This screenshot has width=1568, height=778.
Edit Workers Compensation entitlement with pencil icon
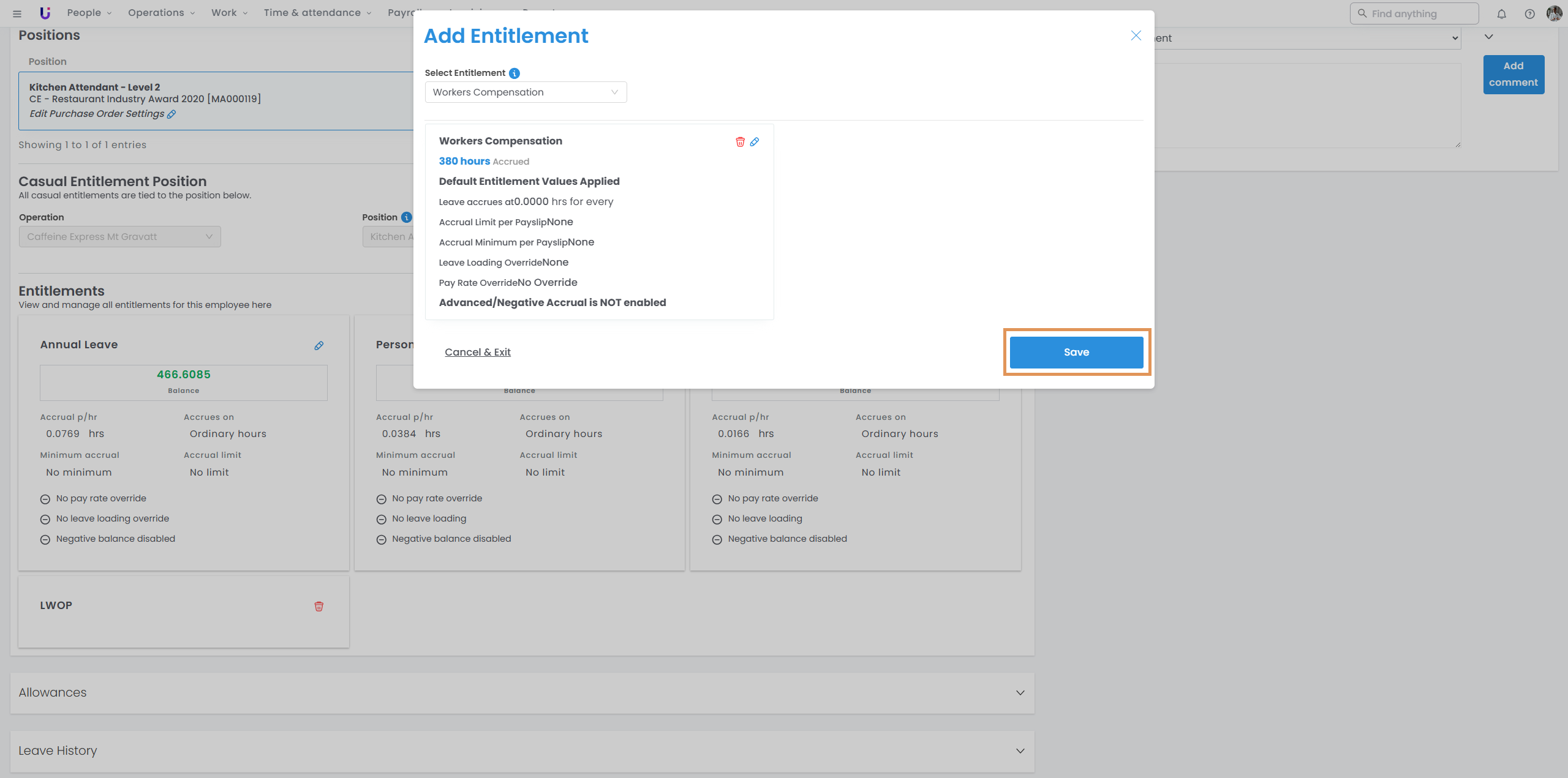click(x=755, y=142)
